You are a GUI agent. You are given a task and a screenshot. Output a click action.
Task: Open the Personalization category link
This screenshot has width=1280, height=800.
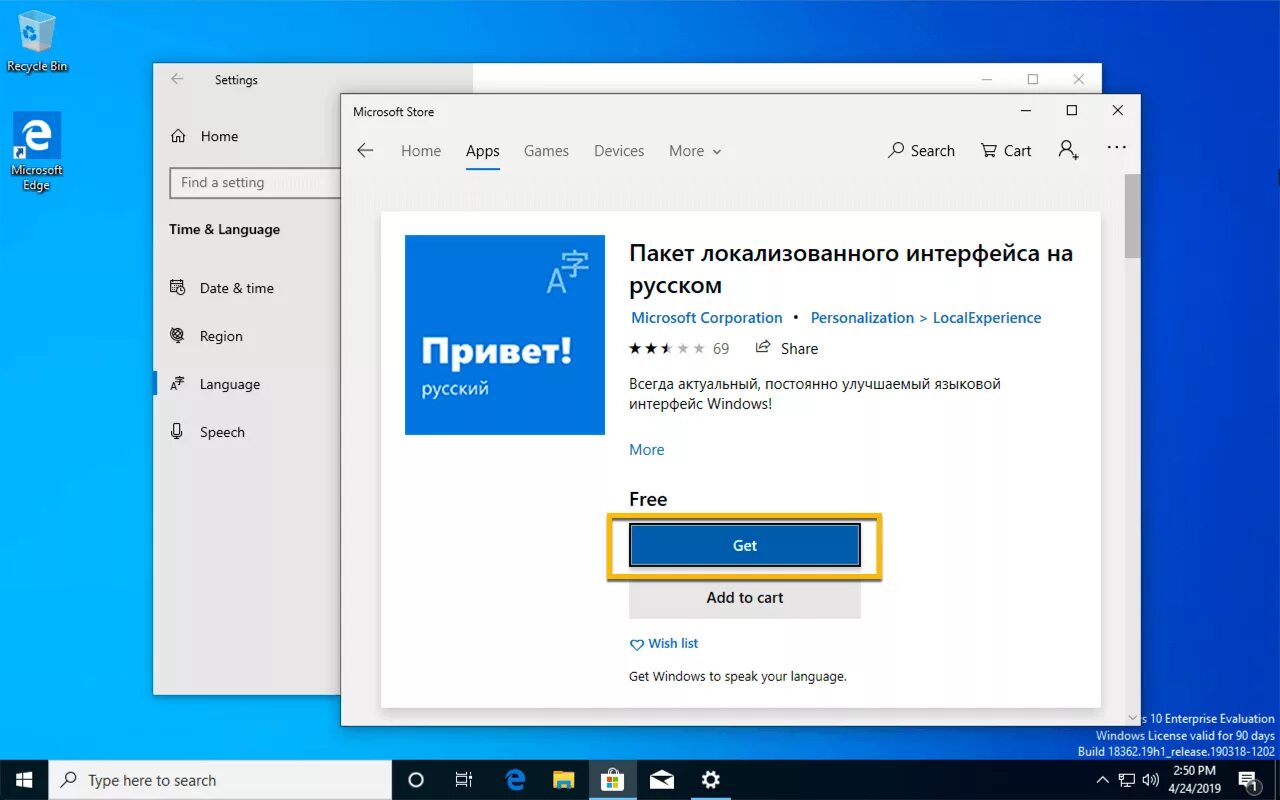(862, 318)
